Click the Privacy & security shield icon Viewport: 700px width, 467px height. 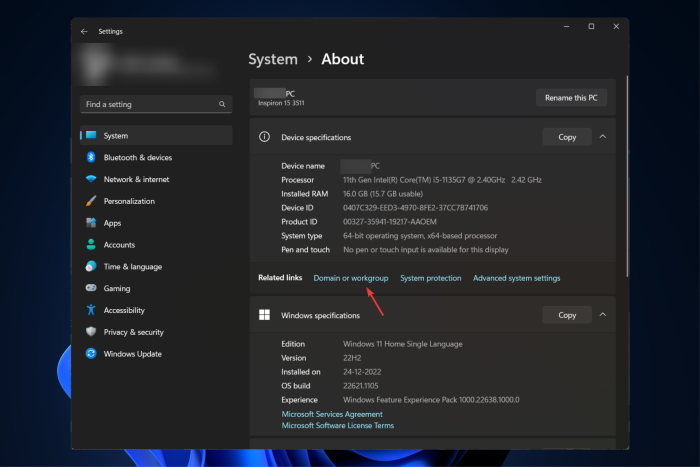tap(91, 332)
